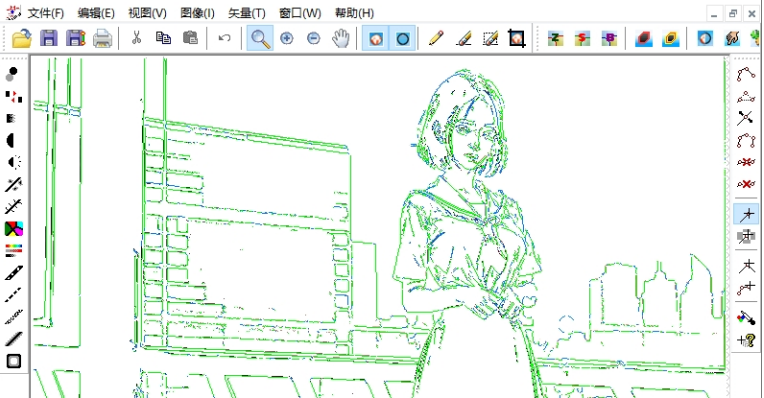This screenshot has width=764, height=398.
Task: Click the solid black half-circle brightness icon
Action: coord(11,140)
